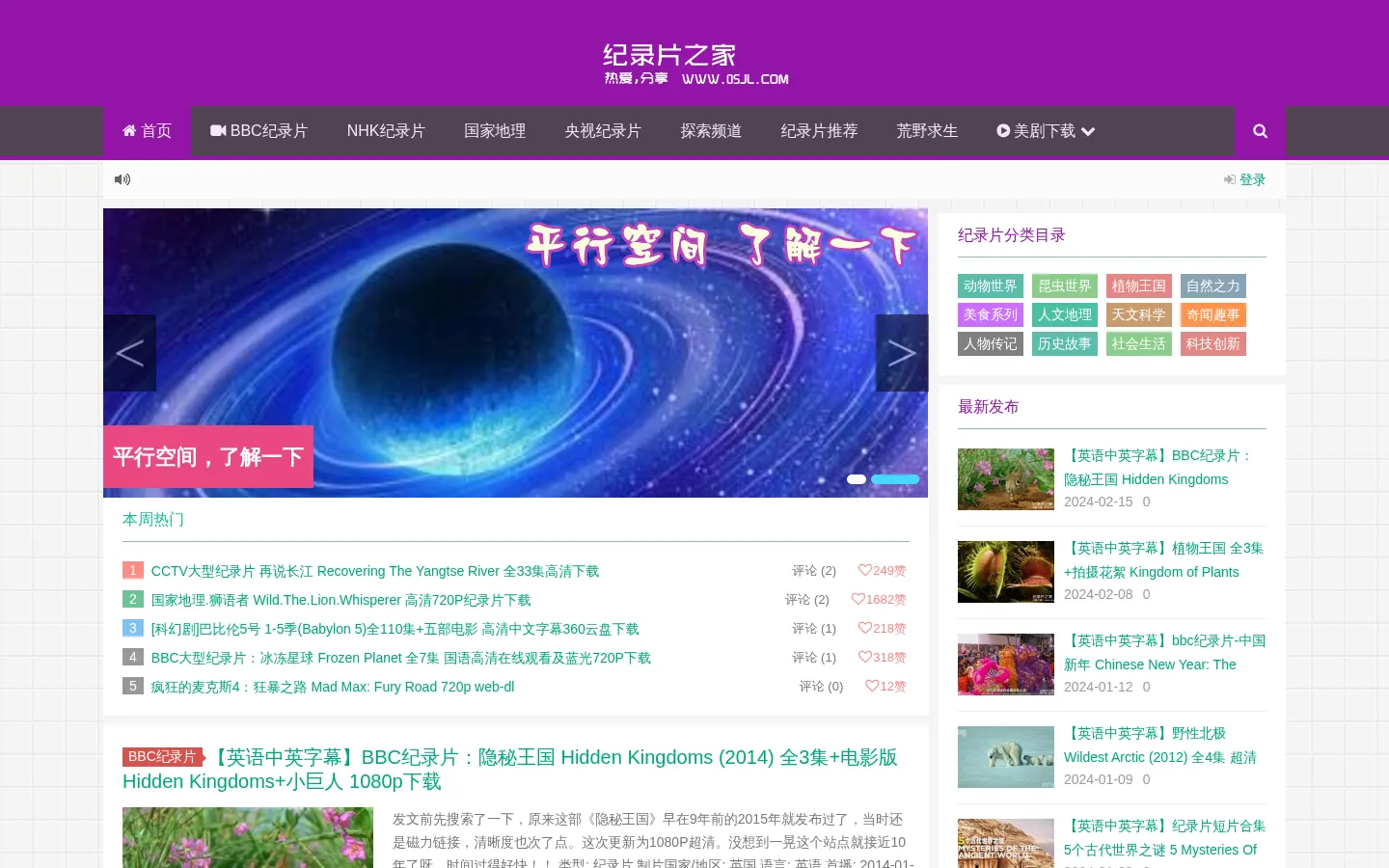Viewport: 1389px width, 868px height.
Task: Select the 社会生活 category tag
Action: click(1139, 343)
